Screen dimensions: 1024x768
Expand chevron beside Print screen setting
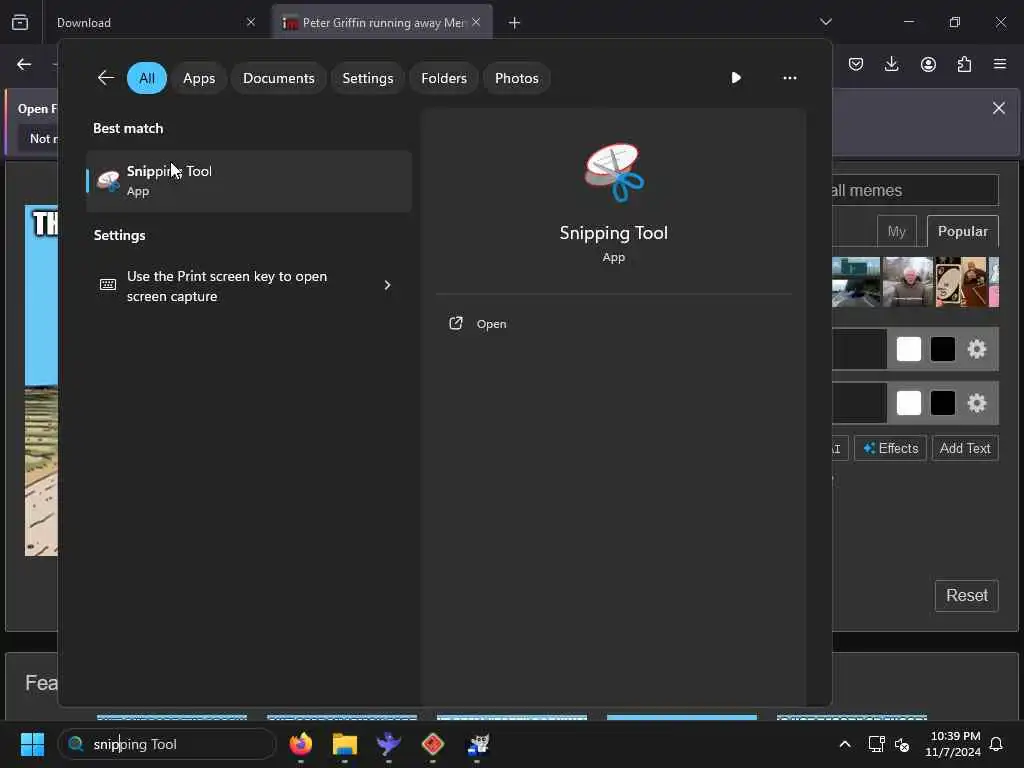[x=387, y=285]
